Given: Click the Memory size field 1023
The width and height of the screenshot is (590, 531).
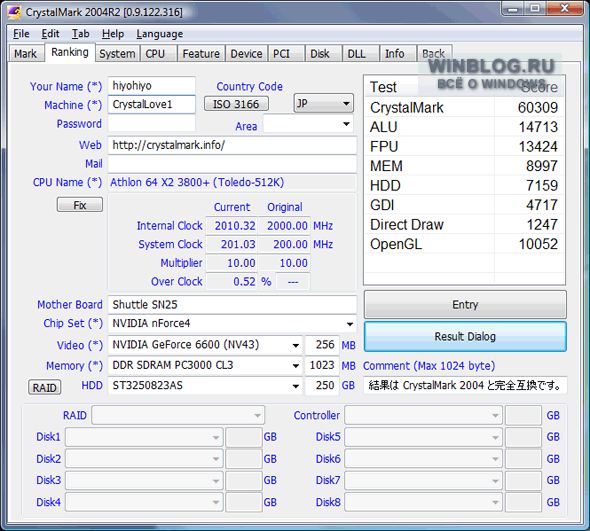Looking at the screenshot, I should [322, 365].
